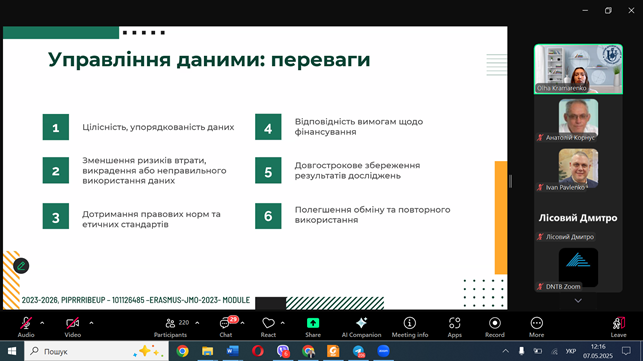Viewport: 643px width, 361px height.
Task: Click the battery status tray icon
Action: point(538,351)
